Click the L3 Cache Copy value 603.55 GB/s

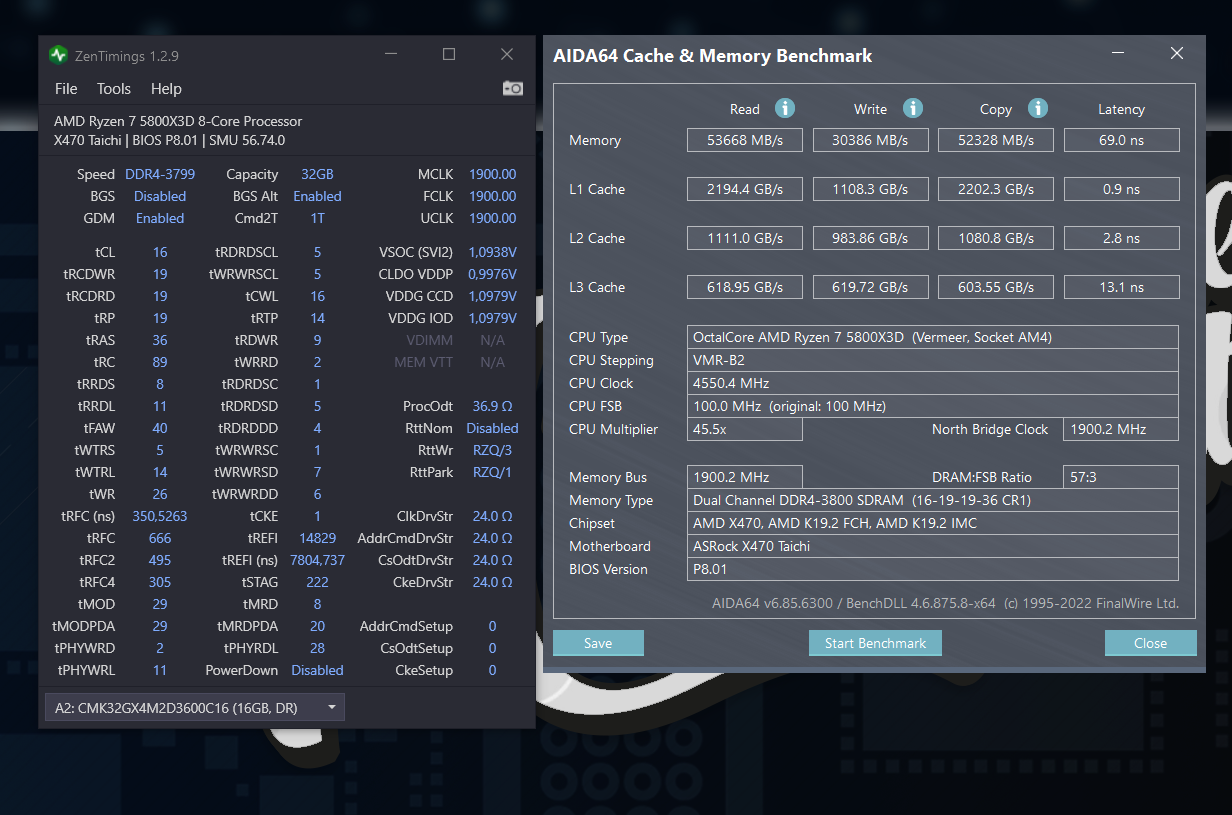[996, 287]
